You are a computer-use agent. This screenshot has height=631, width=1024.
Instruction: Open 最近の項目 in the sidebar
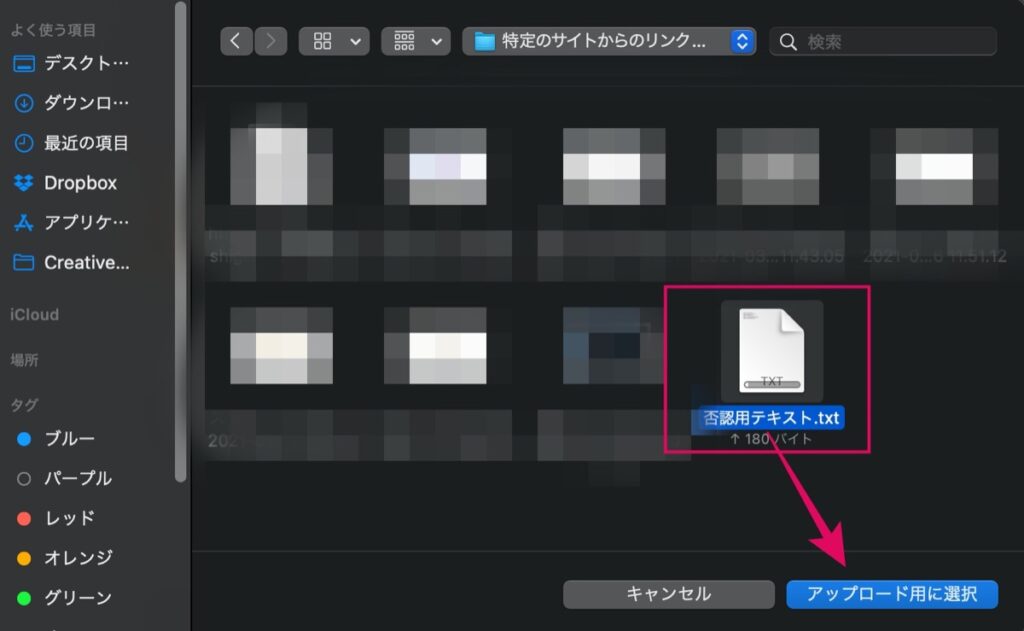[86, 143]
